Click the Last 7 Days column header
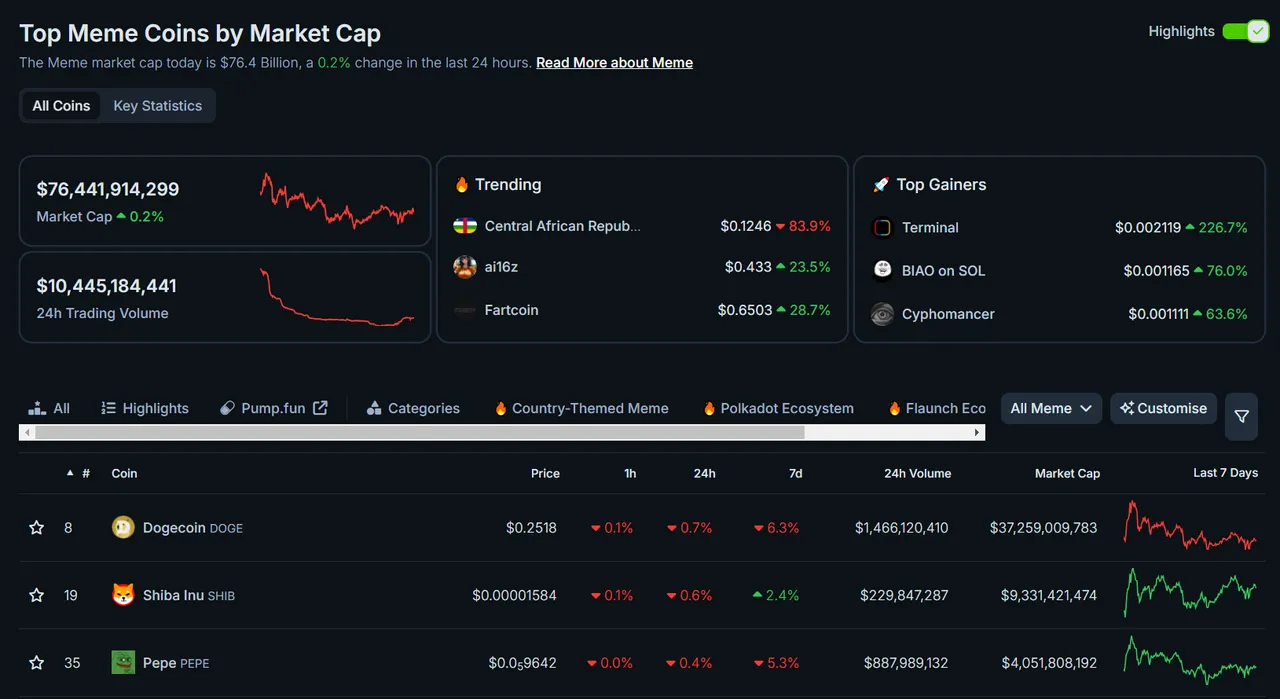Viewport: 1280px width, 699px height. tap(1225, 473)
